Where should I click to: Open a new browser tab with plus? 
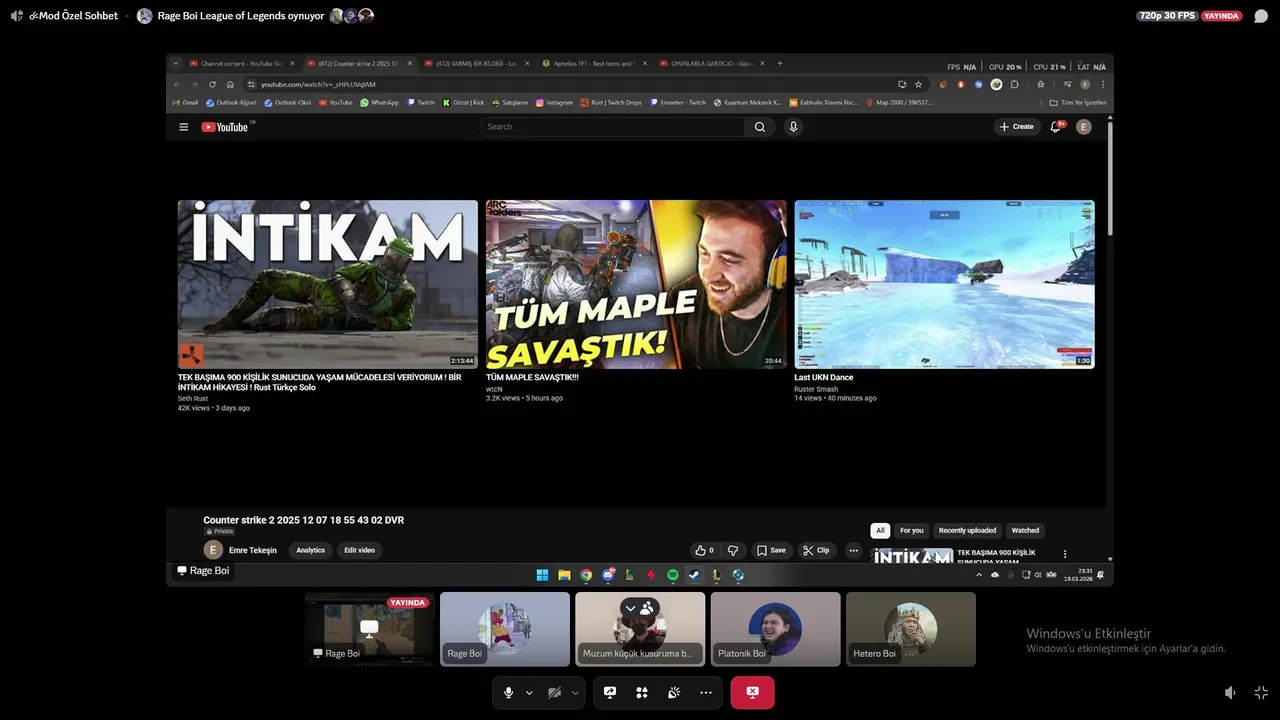(x=780, y=63)
